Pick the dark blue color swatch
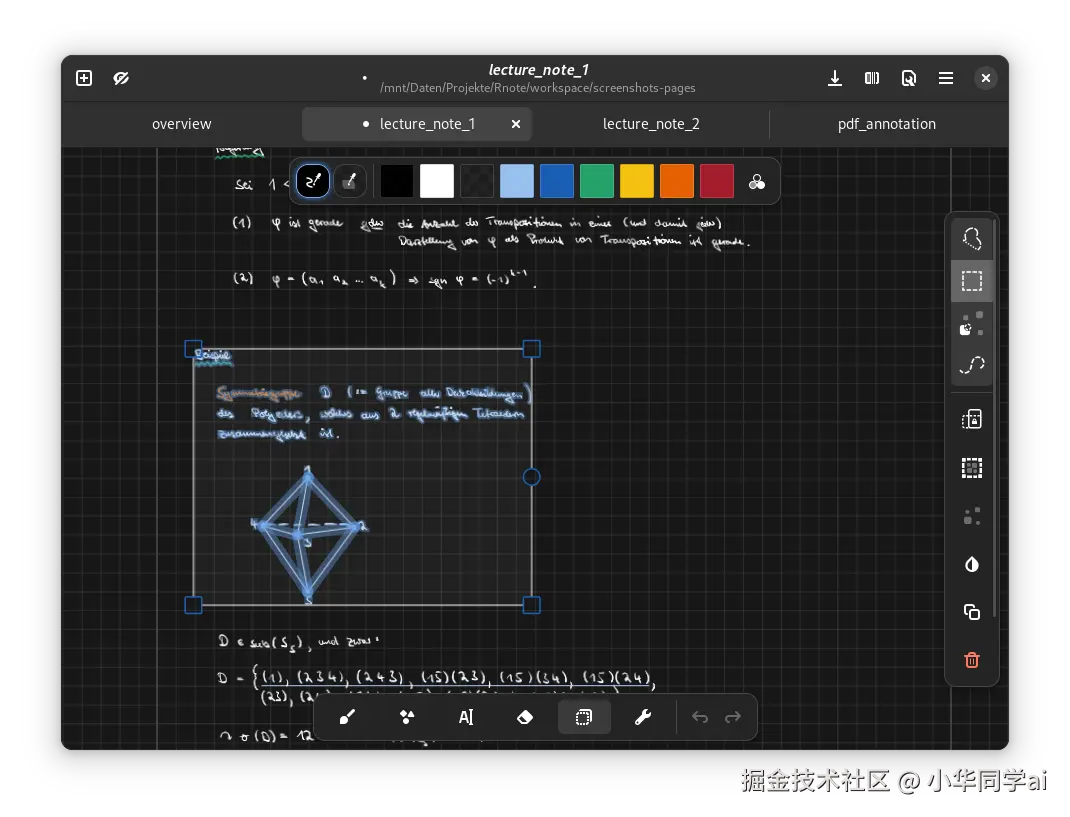 (557, 181)
